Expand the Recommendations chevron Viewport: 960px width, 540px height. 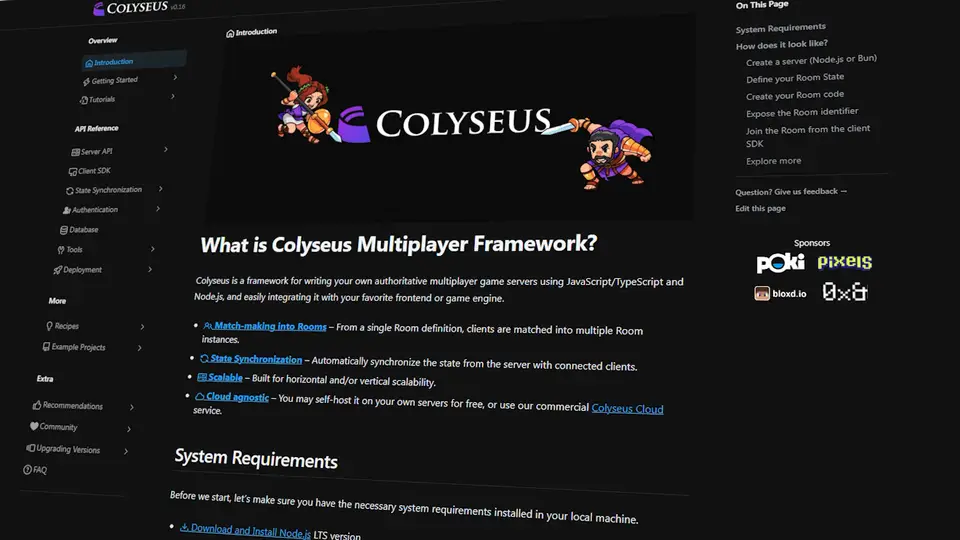click(x=132, y=407)
